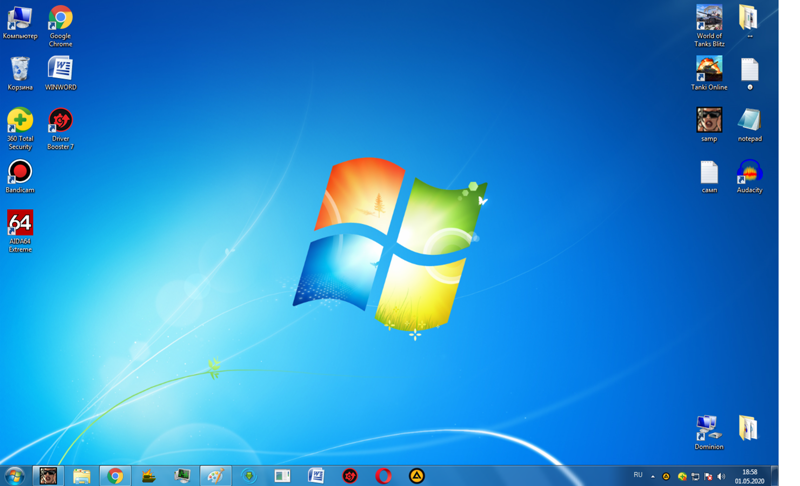The width and height of the screenshot is (800, 486).
Task: Open the Компьютер desktop icon
Action: tap(20, 22)
